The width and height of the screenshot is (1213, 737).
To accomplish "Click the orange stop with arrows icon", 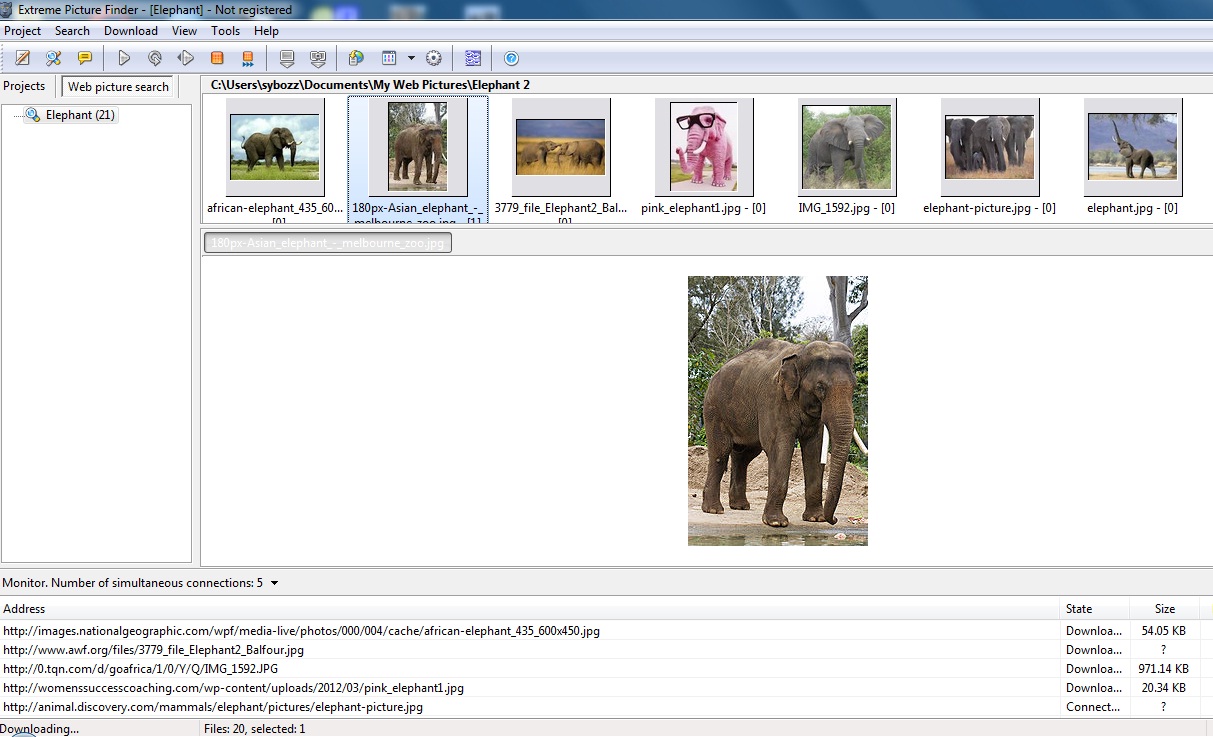I will click(248, 58).
